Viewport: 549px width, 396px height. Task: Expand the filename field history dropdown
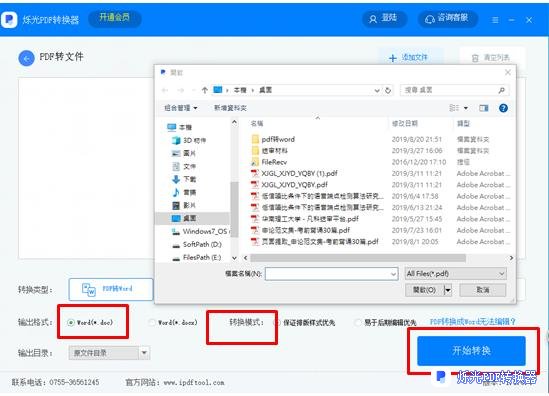(394, 274)
